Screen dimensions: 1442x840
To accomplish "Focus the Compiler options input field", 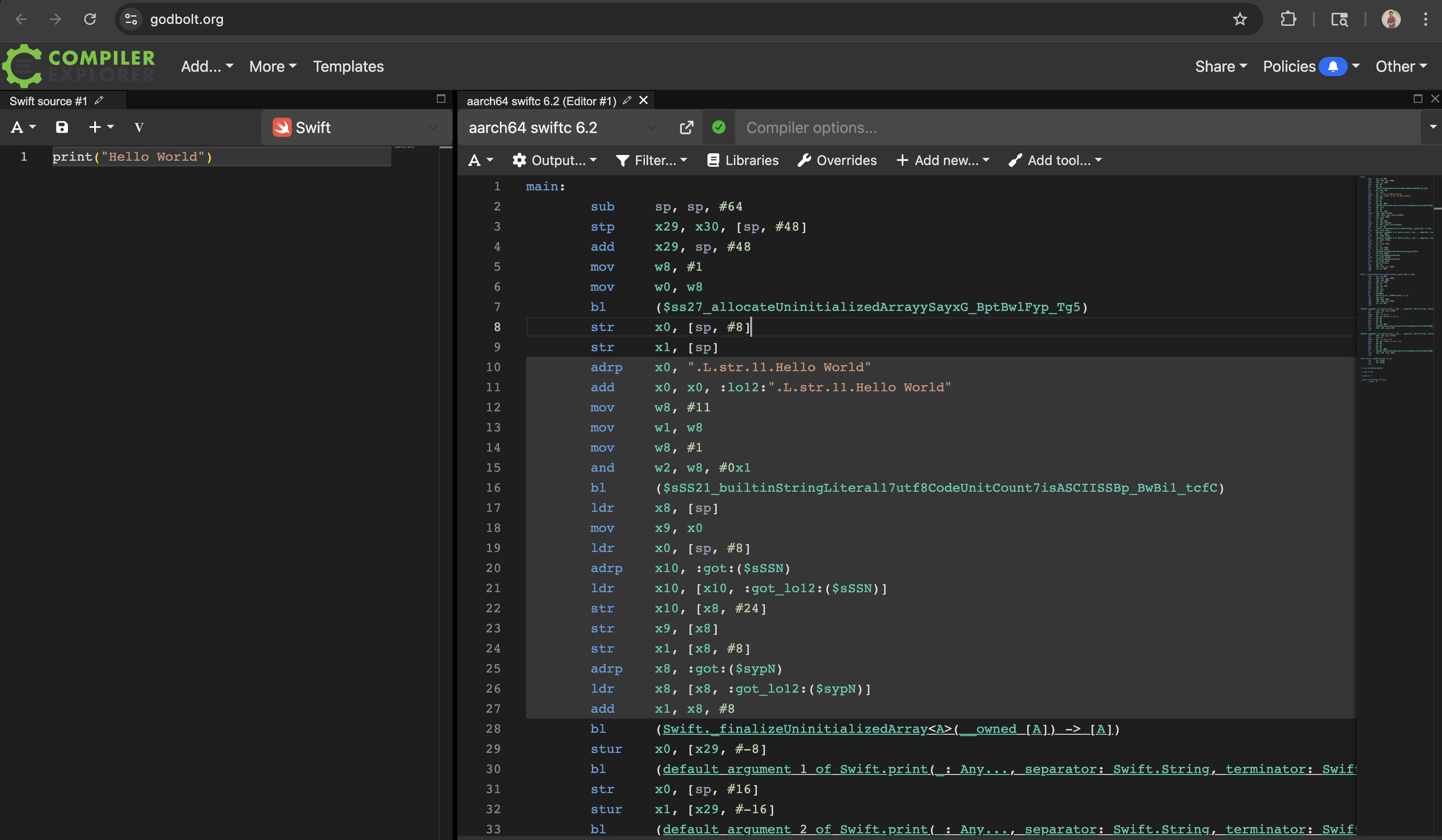I will pos(1076,128).
